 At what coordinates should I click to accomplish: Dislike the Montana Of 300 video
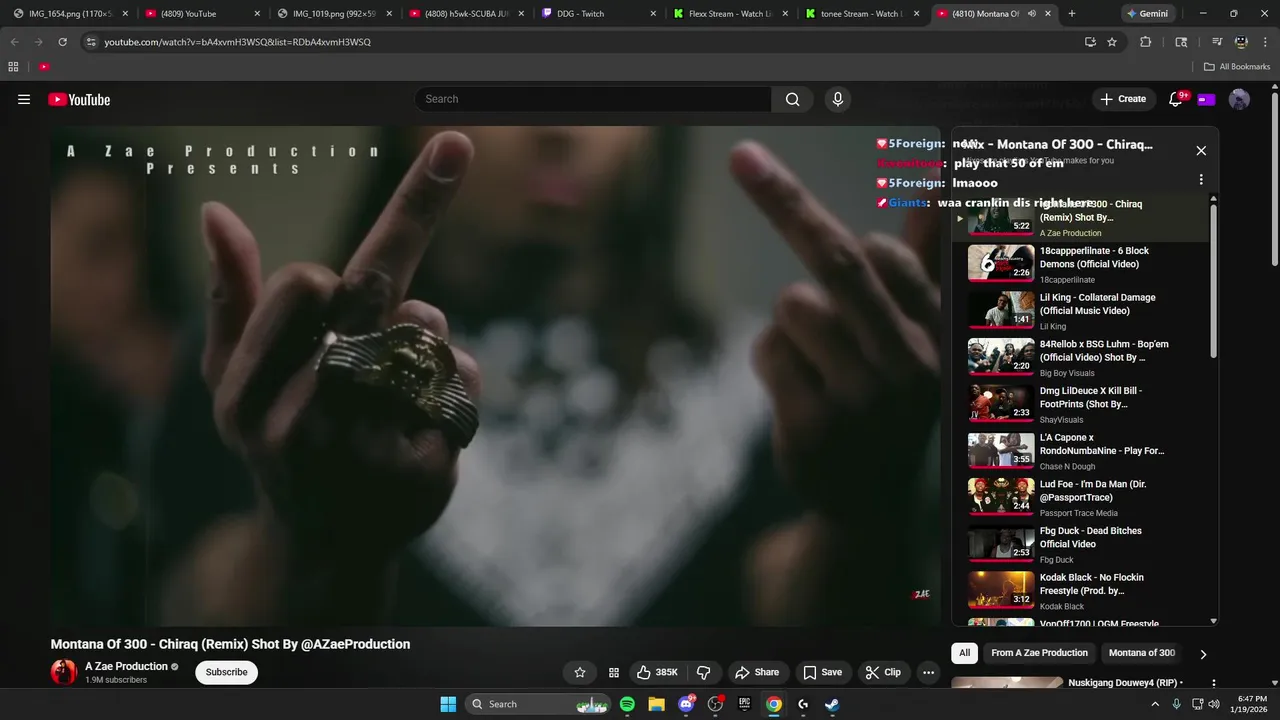pyautogui.click(x=703, y=672)
